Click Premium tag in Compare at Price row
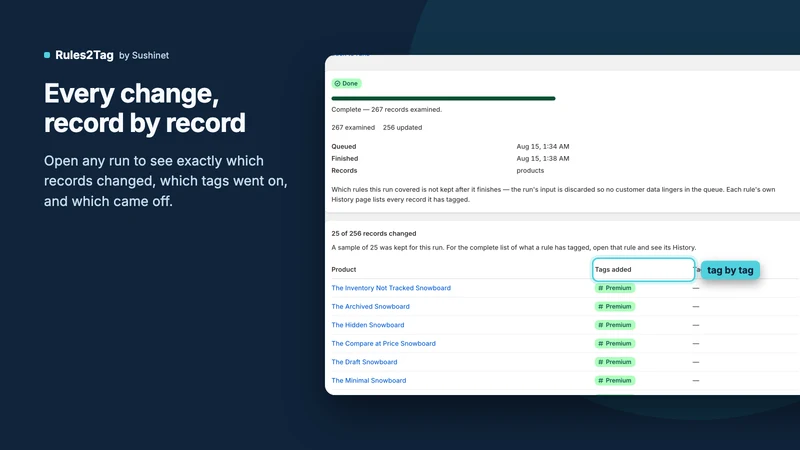Viewport: 800px width, 450px height. [615, 343]
